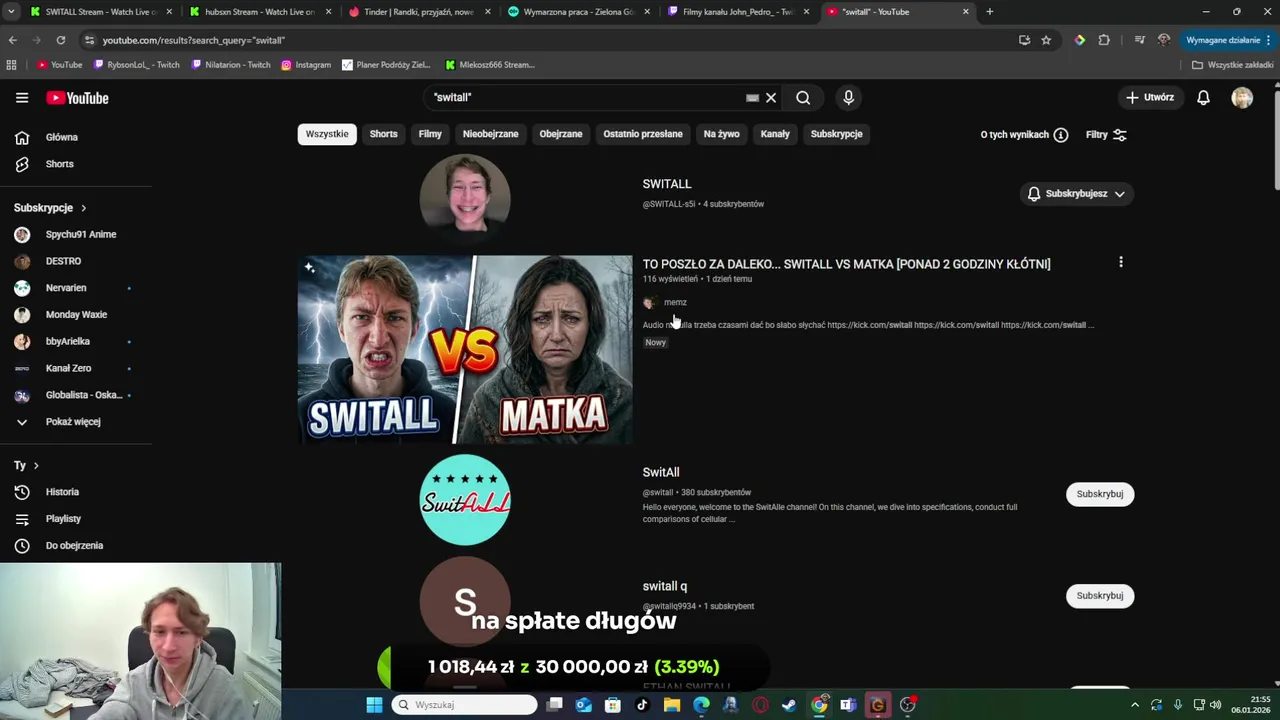Open the YouTube hamburger guide menu

tap(22, 98)
